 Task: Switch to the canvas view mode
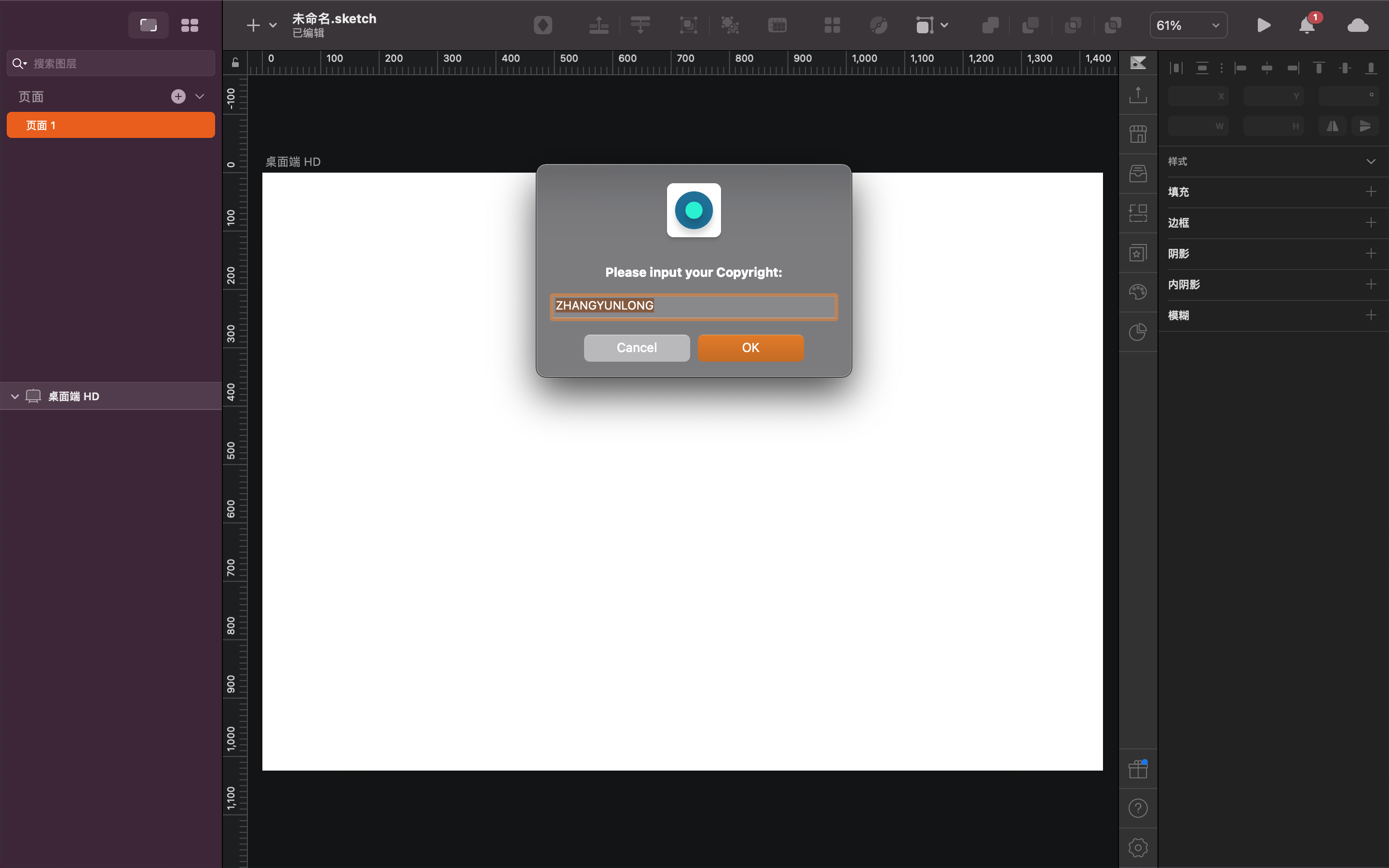tap(148, 25)
